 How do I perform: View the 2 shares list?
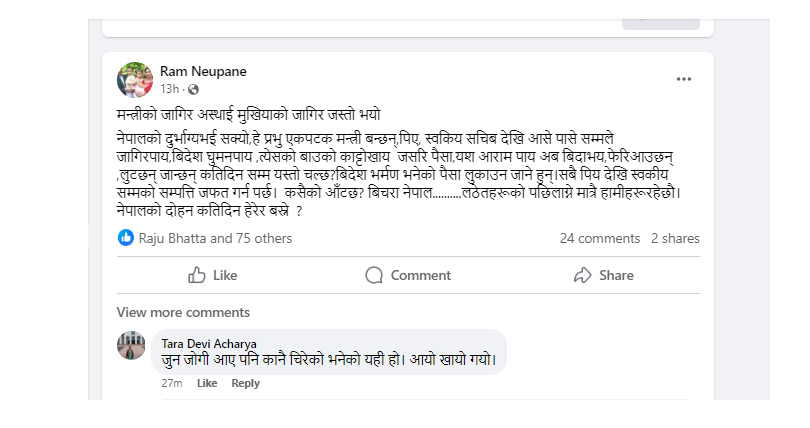click(675, 239)
